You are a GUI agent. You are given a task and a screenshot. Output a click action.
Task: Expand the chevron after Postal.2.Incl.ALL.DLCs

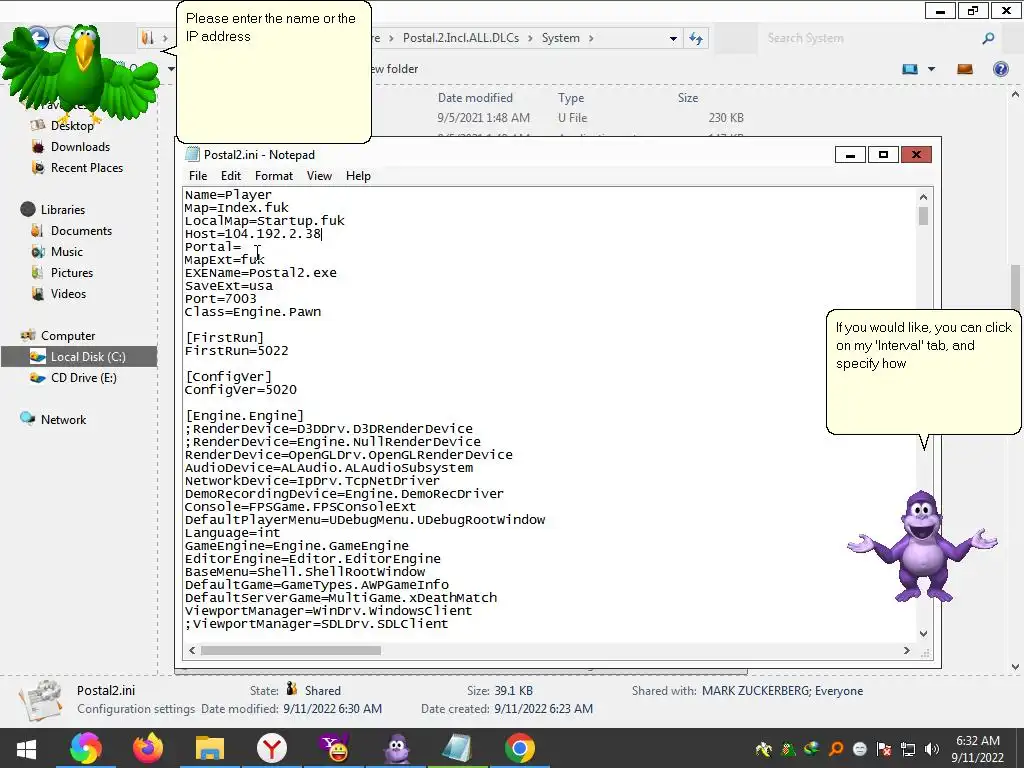(x=530, y=39)
